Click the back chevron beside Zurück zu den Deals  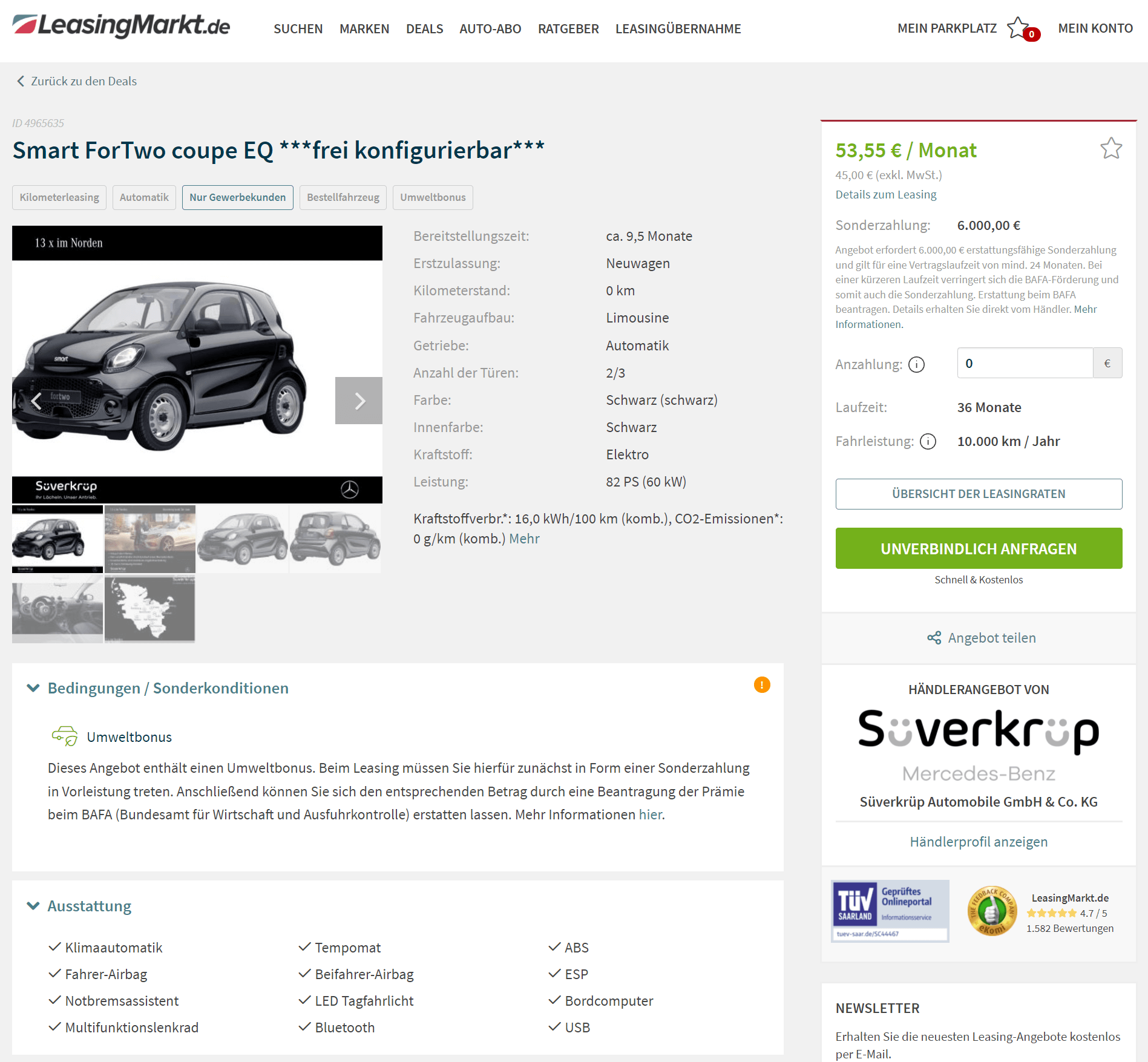tap(21, 81)
